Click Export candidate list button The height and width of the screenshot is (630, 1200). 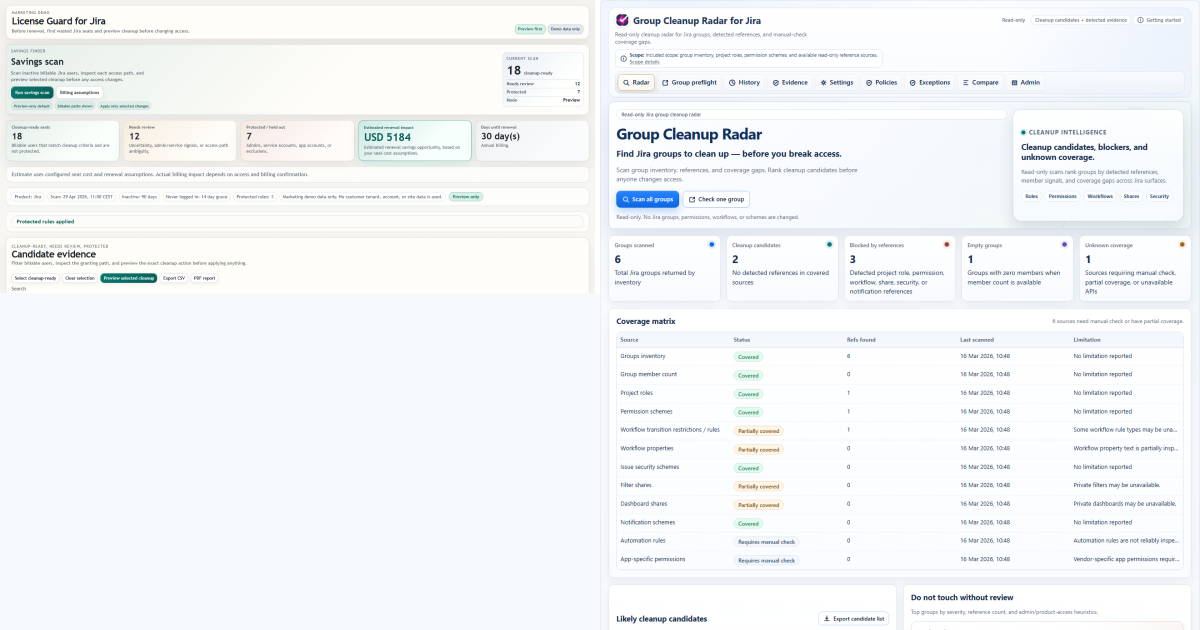point(853,619)
